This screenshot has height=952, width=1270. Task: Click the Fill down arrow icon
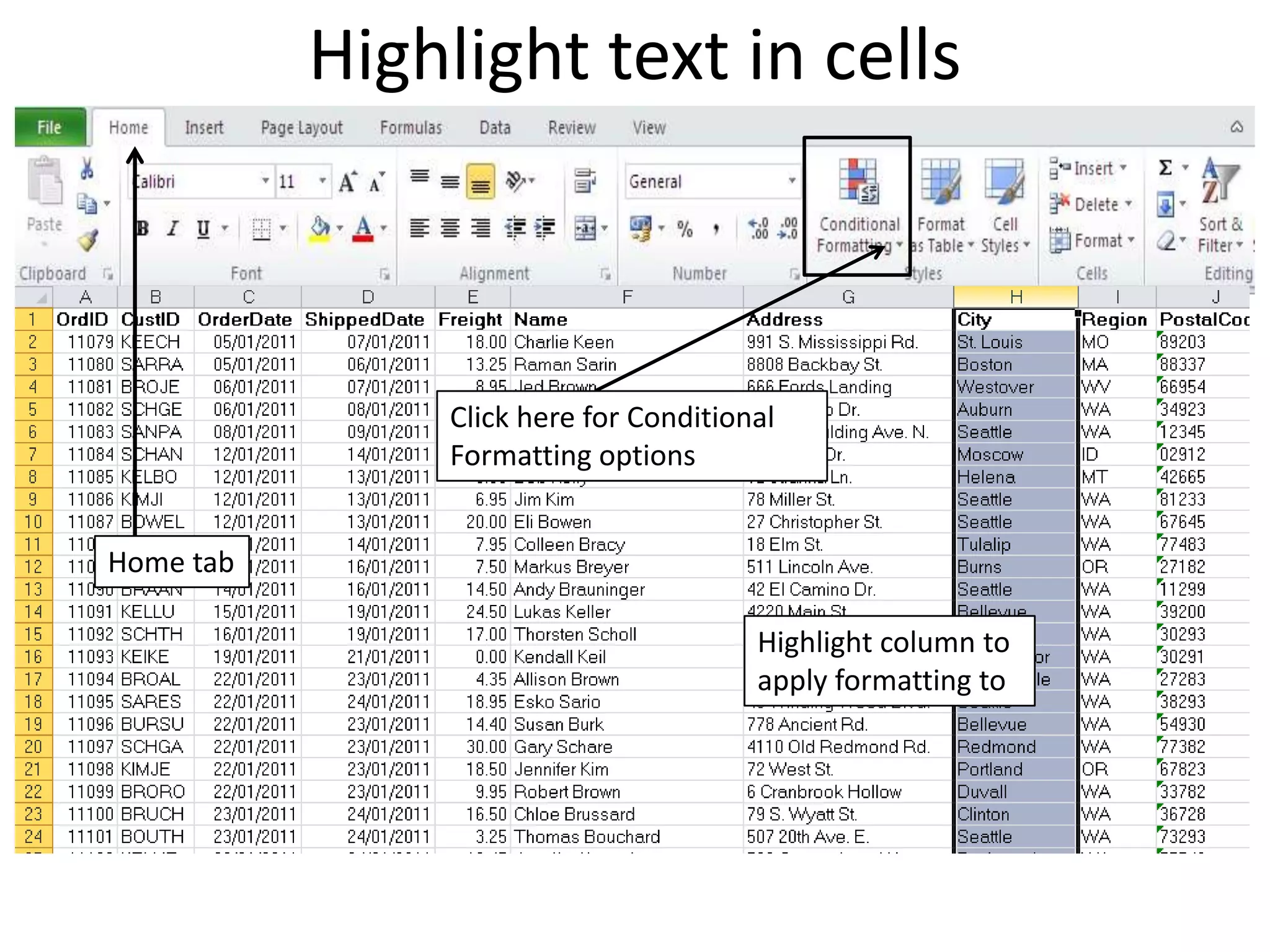click(1166, 205)
